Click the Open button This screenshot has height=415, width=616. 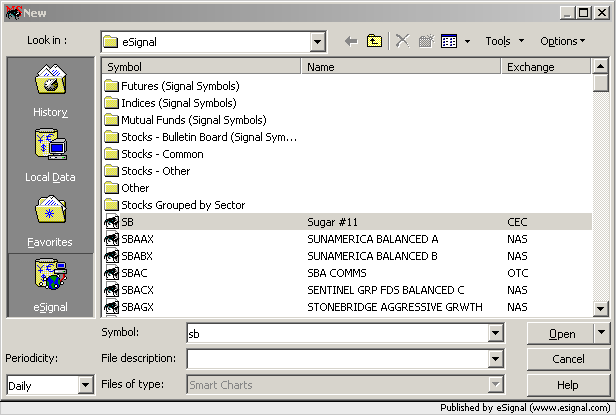pyautogui.click(x=561, y=334)
